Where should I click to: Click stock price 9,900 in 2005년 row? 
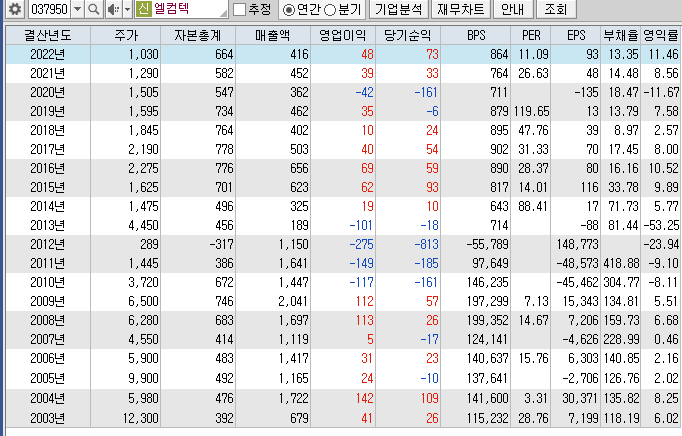tap(144, 378)
